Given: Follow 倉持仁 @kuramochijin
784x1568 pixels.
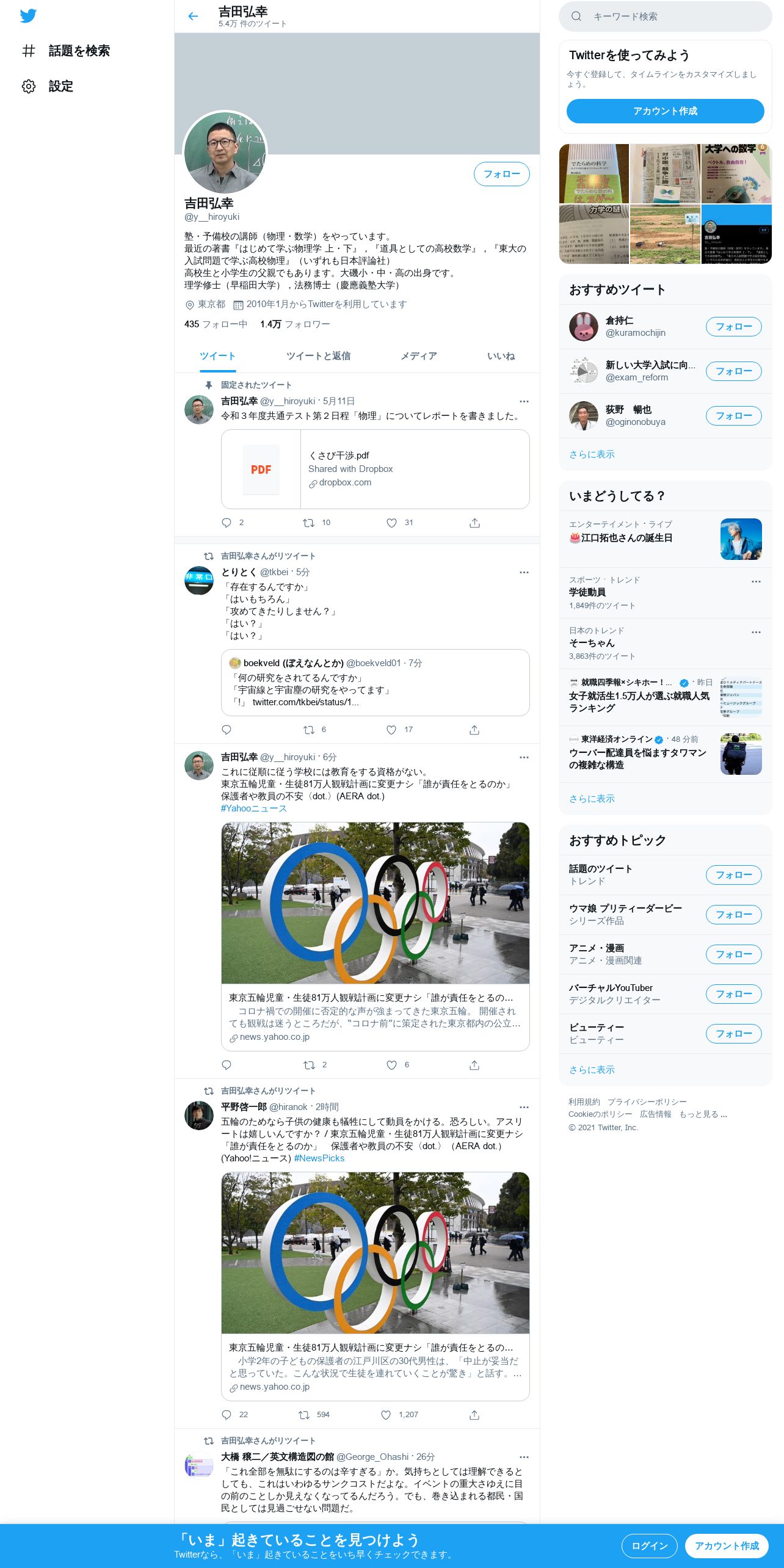Looking at the screenshot, I should (733, 327).
